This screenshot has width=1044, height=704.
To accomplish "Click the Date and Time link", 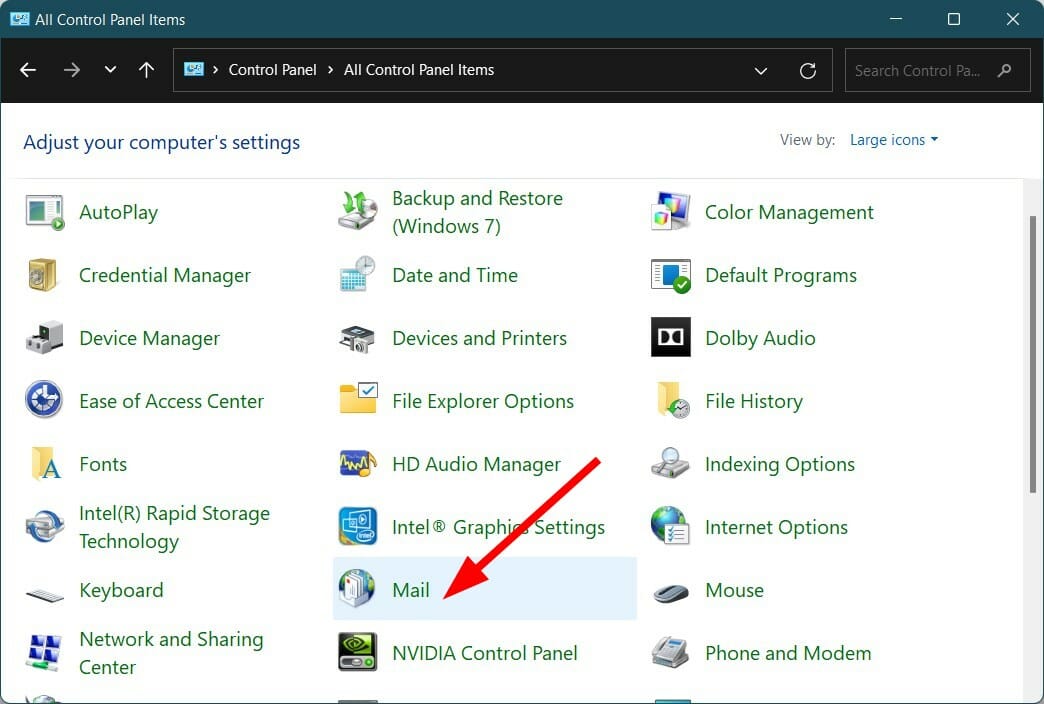I will 455,275.
